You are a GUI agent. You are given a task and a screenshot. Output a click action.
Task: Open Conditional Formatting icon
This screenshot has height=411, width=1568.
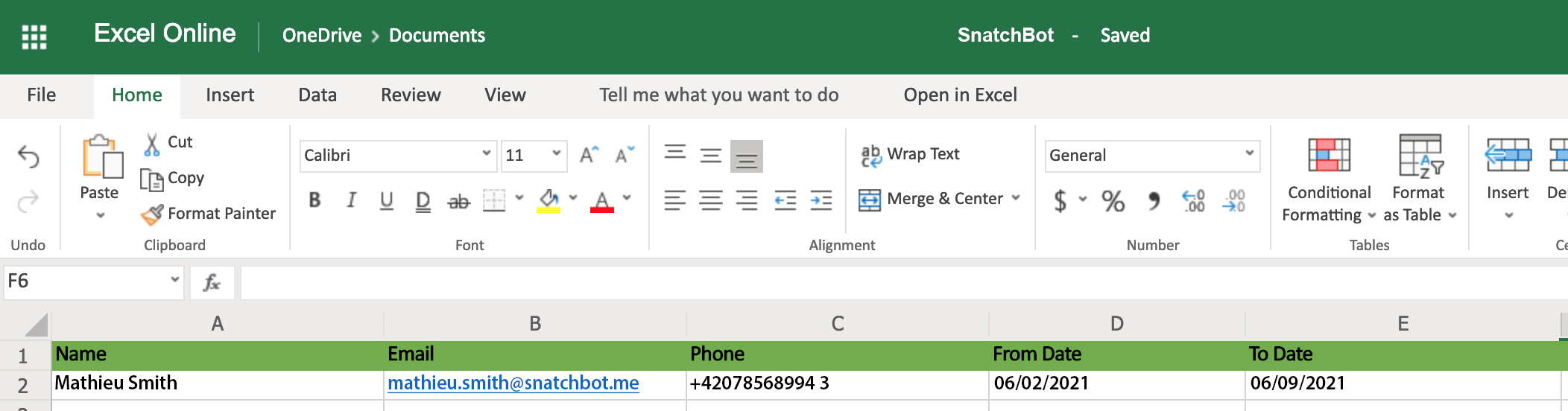tap(1330, 155)
